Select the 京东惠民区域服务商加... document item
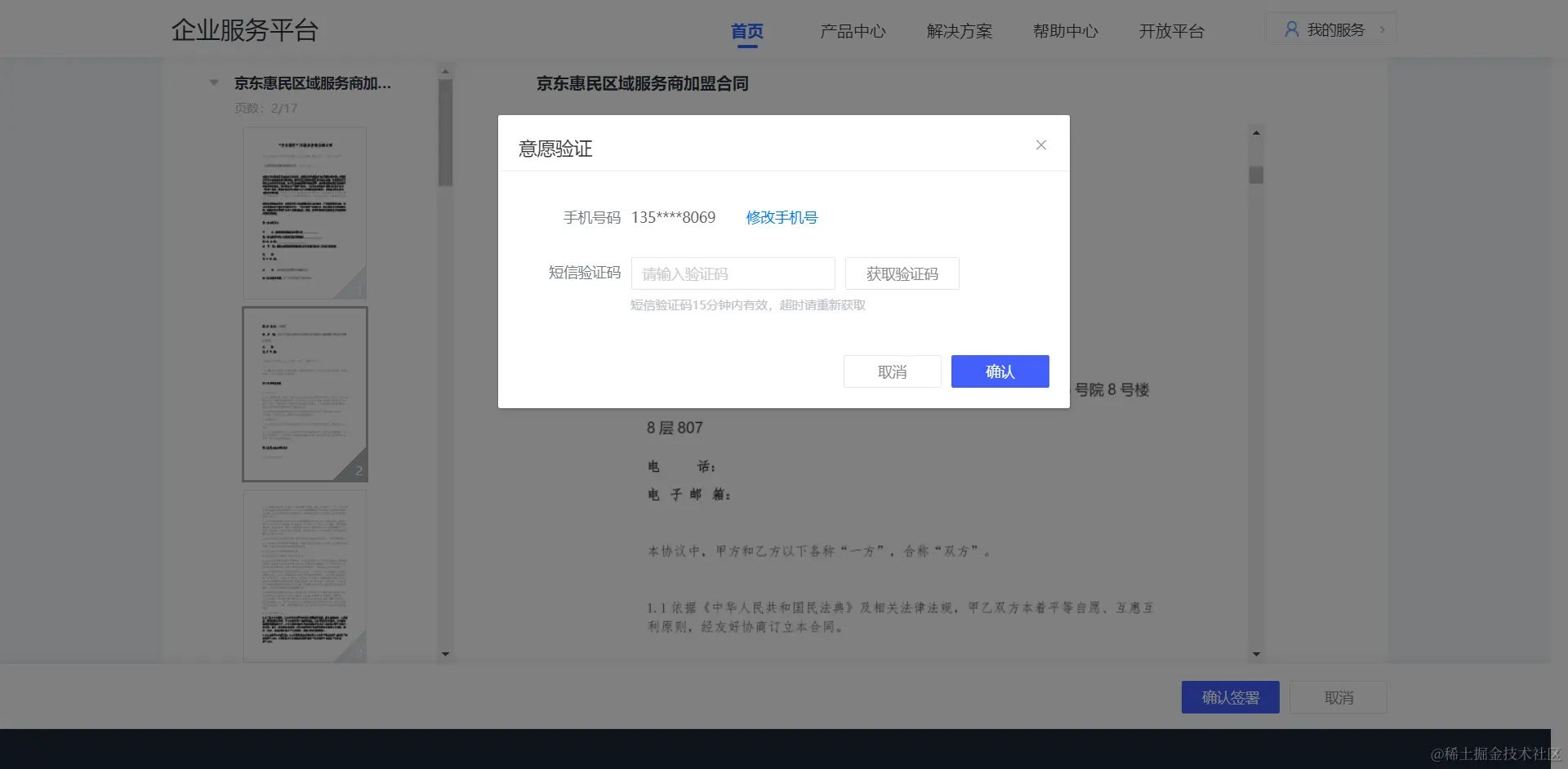This screenshot has width=1568, height=769. tap(313, 83)
